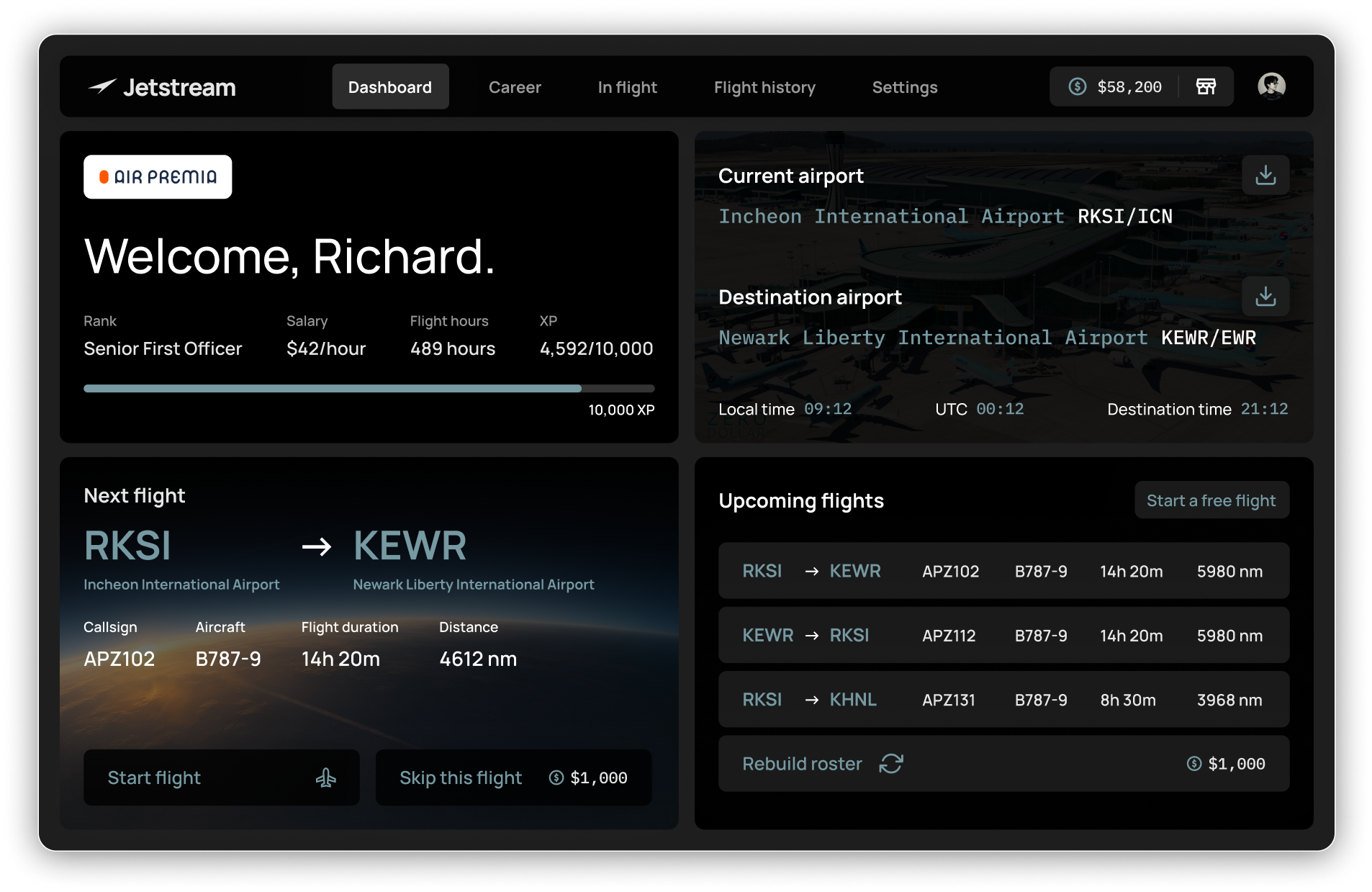This screenshot has width=1372, height=892.
Task: Go to the Settings page
Action: coord(904,87)
